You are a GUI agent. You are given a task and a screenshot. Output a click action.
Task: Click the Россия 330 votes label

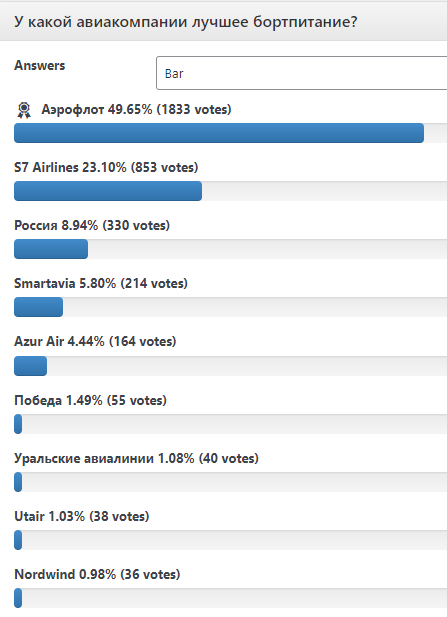pos(92,225)
